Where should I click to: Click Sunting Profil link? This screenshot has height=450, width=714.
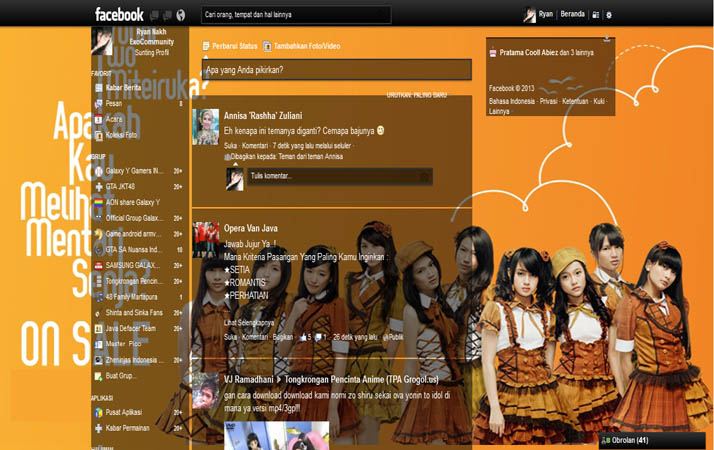point(152,52)
